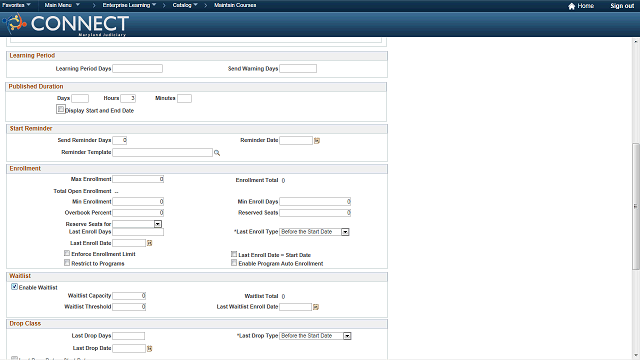Click the Min Enrollment field
Image resolution: width=640 pixels, height=360 pixels.
(138, 202)
